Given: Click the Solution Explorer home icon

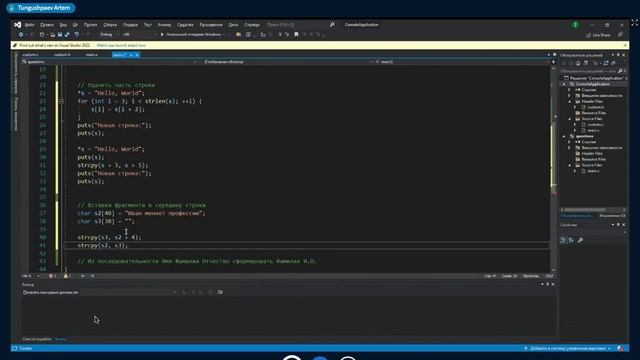Looking at the screenshot, I should tap(578, 63).
